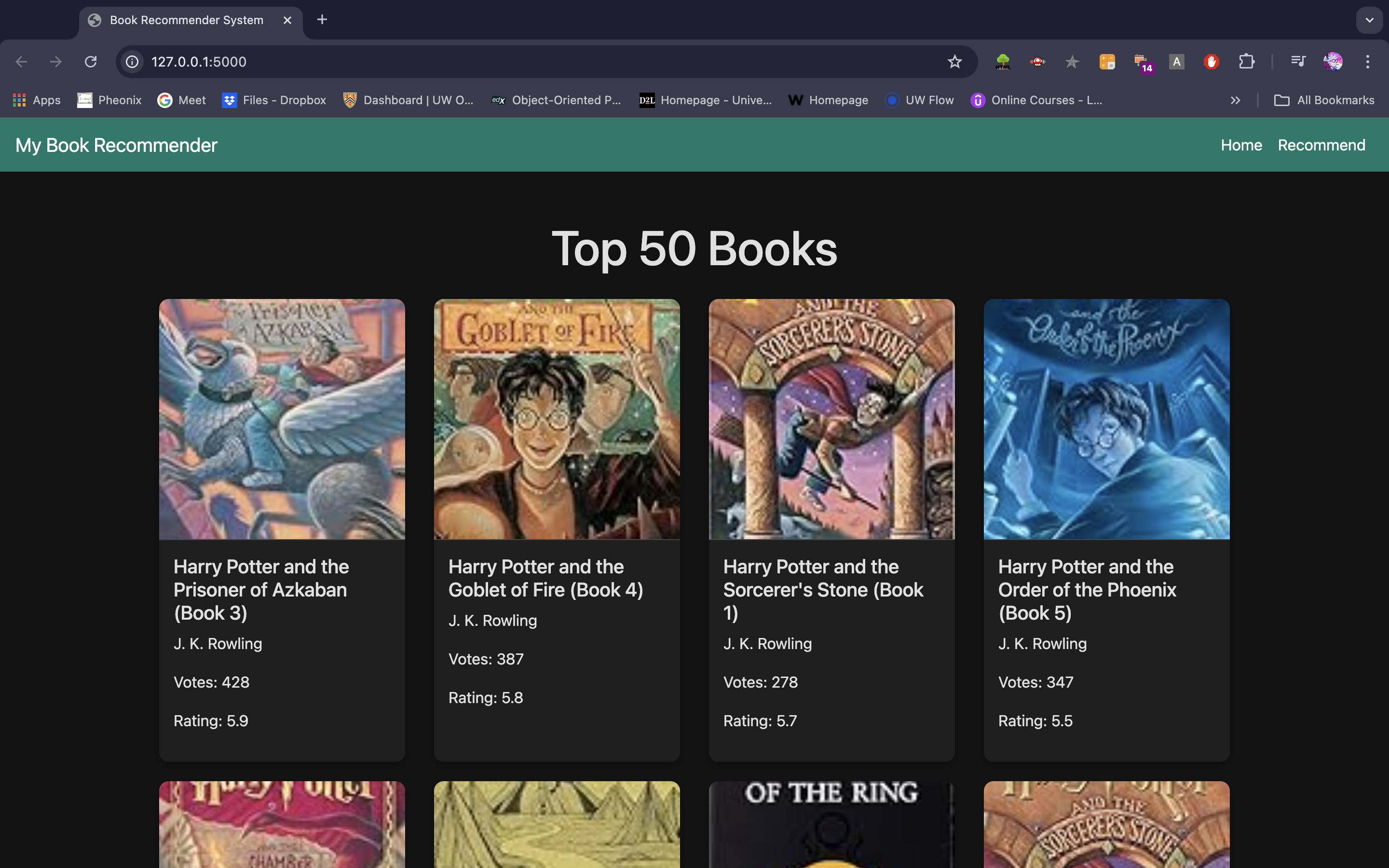Image resolution: width=1389 pixels, height=868 pixels.
Task: Click the My Book Recommender brand link
Action: click(117, 145)
